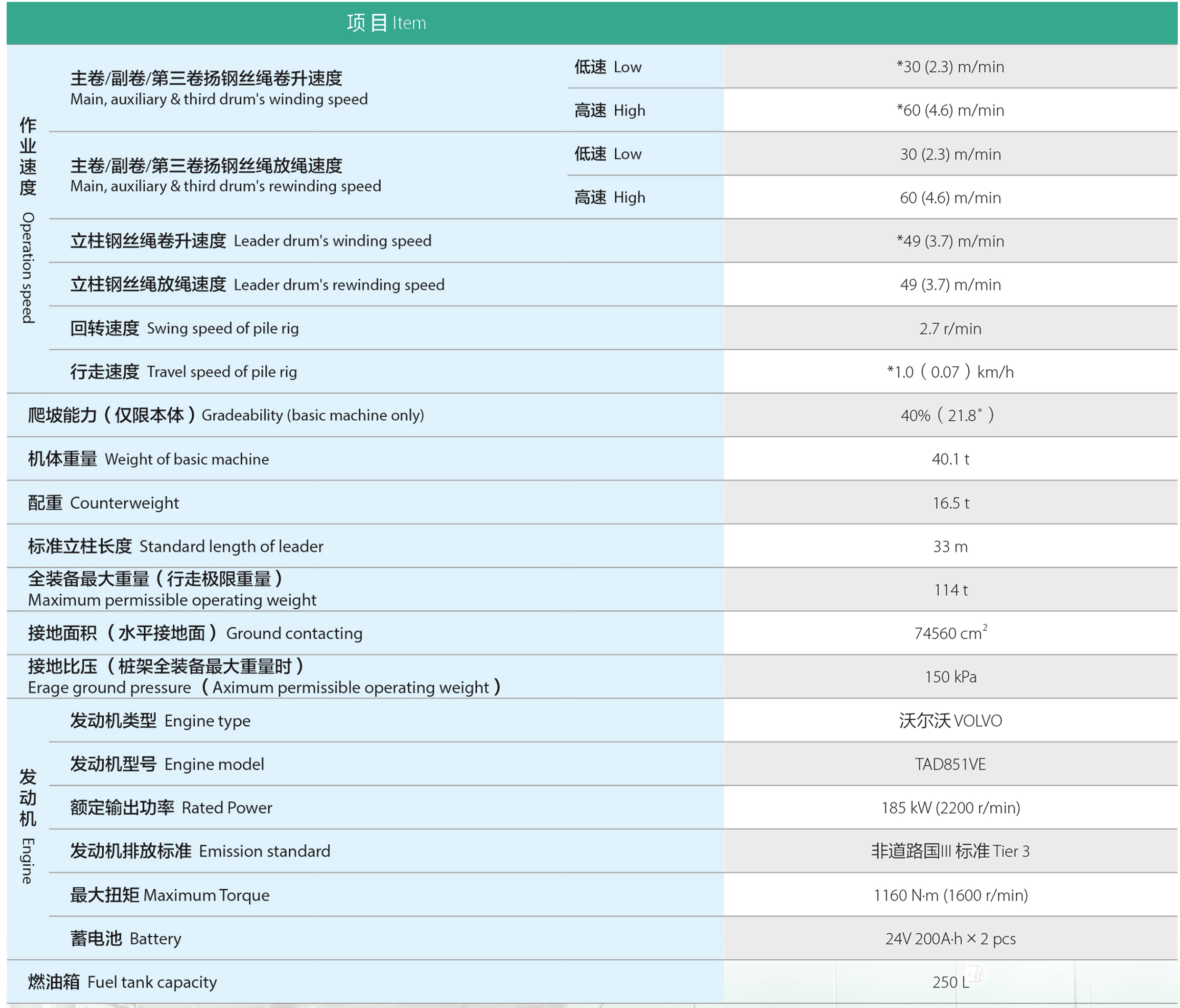Image resolution: width=1180 pixels, height=1008 pixels.
Task: Click Gradeability value 40% (21.8°)
Action: [948, 415]
